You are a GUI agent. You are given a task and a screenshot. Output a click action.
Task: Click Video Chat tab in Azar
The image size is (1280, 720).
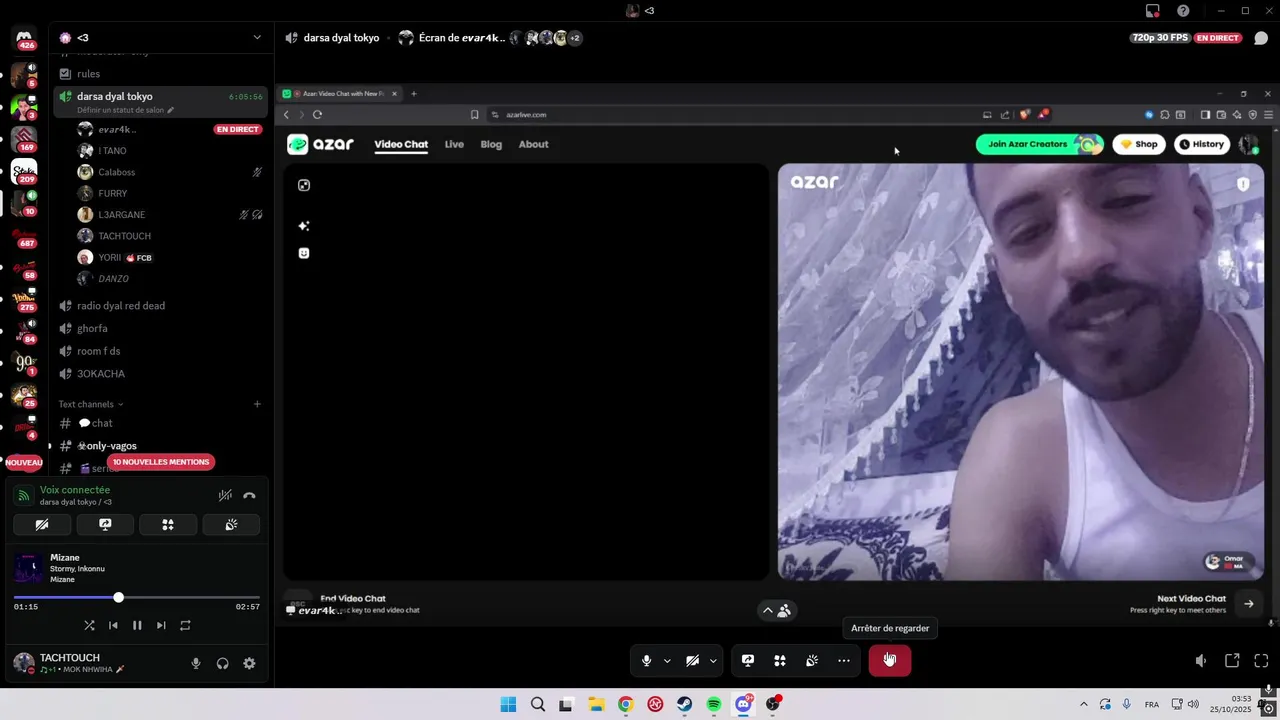tap(401, 144)
